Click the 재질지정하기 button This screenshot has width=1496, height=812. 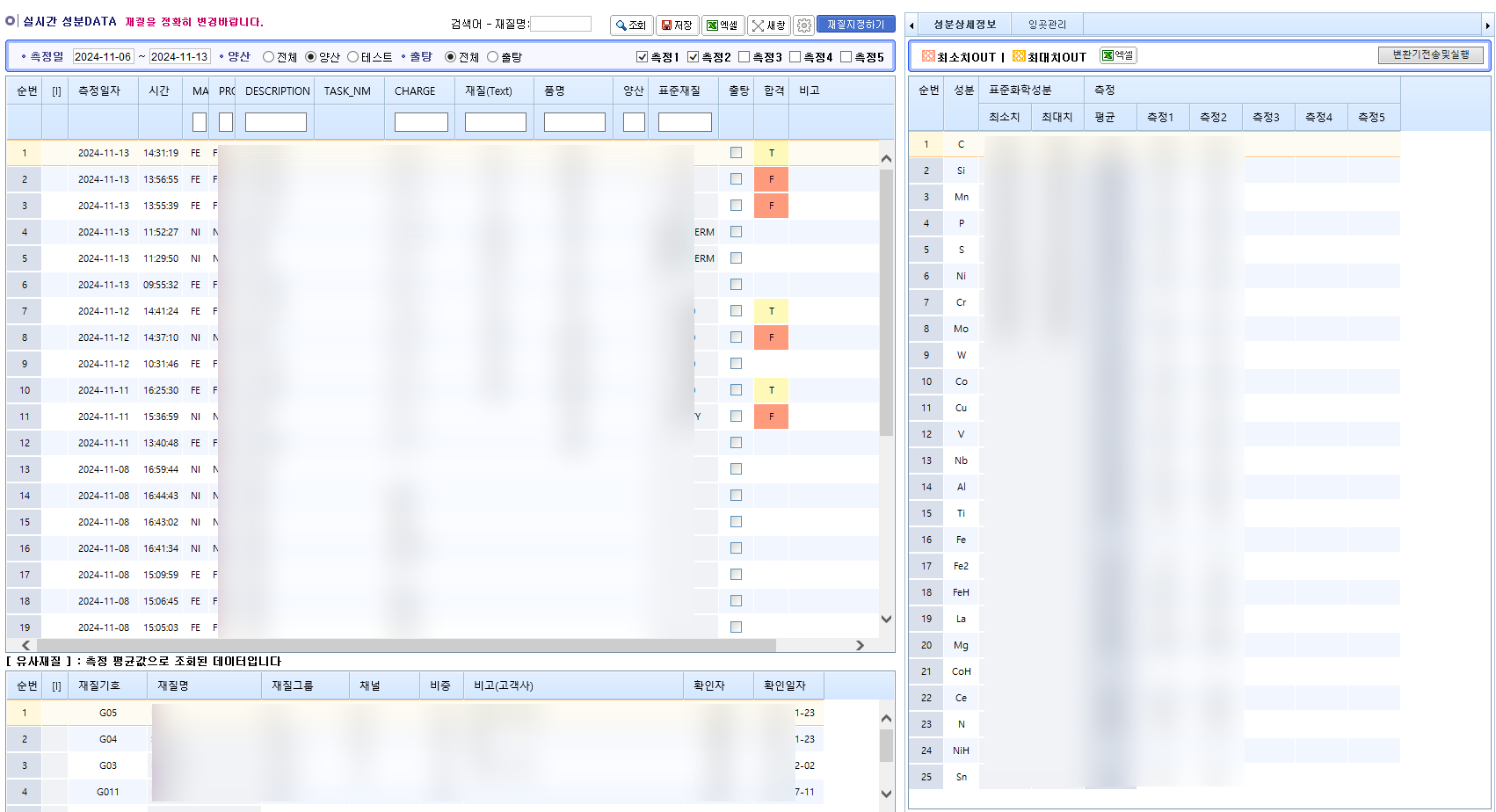pyautogui.click(x=855, y=25)
